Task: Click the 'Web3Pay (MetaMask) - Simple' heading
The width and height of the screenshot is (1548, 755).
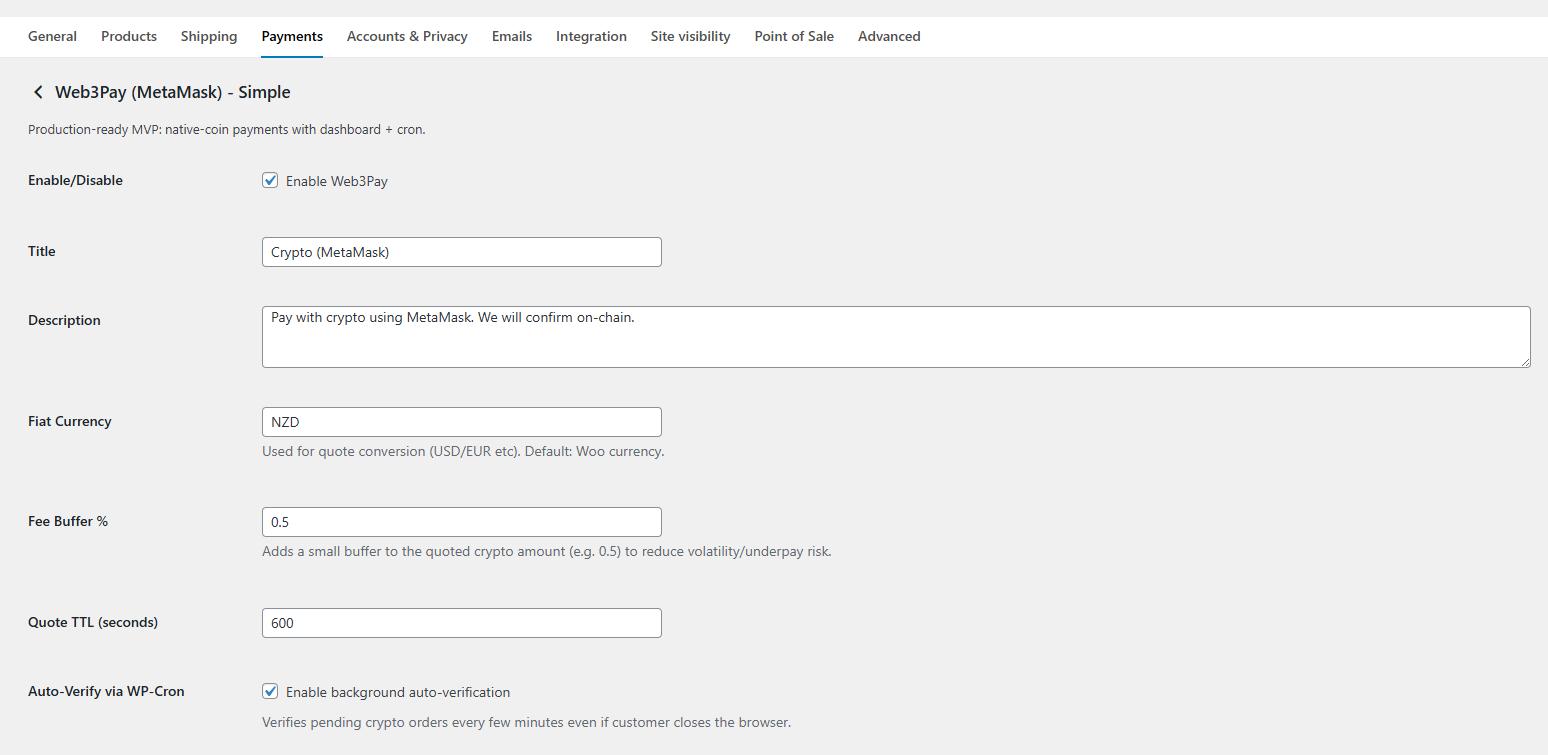Action: (173, 92)
